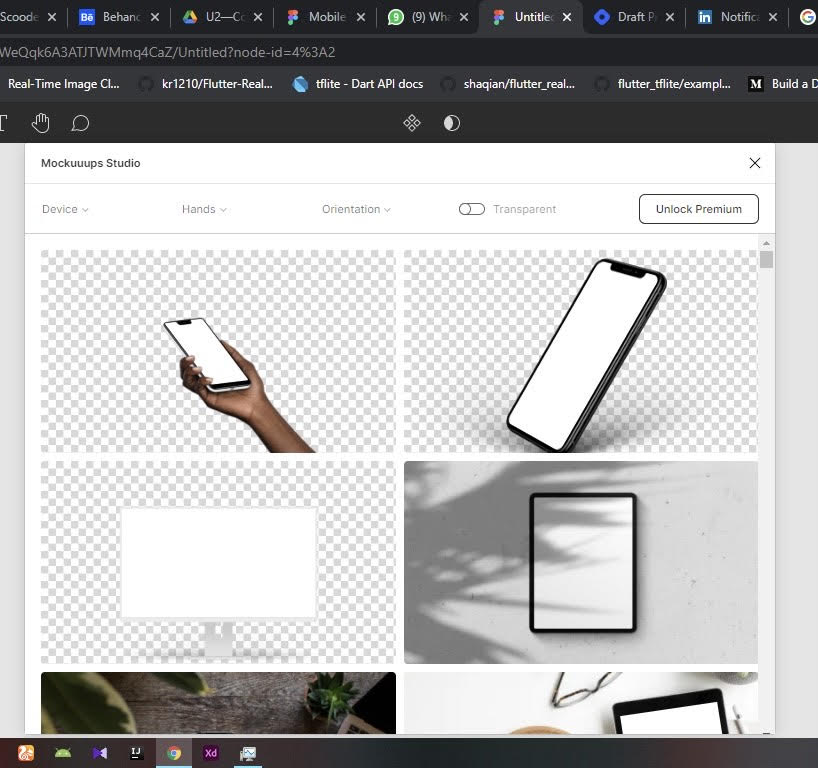The height and width of the screenshot is (768, 818).
Task: Select the wooden table plant mockup
Action: tap(218, 703)
